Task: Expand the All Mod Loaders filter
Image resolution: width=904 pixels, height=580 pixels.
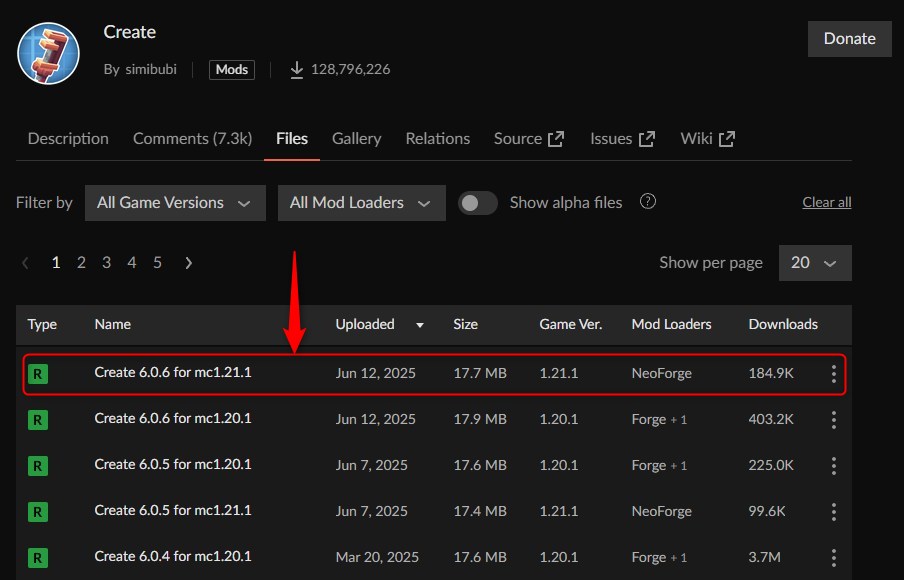Action: (361, 203)
